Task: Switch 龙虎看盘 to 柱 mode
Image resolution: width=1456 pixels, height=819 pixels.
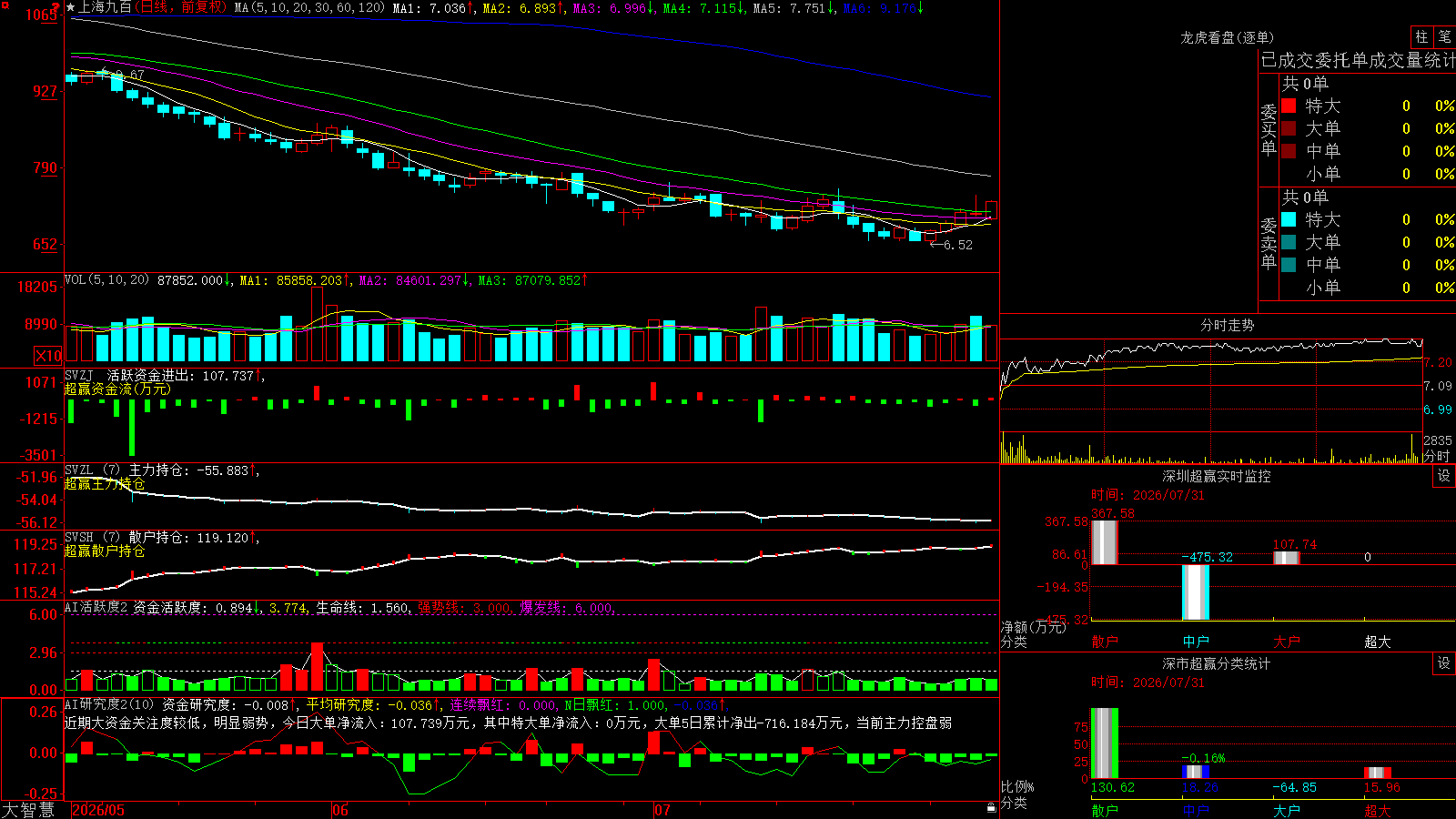Action: 1421,37
